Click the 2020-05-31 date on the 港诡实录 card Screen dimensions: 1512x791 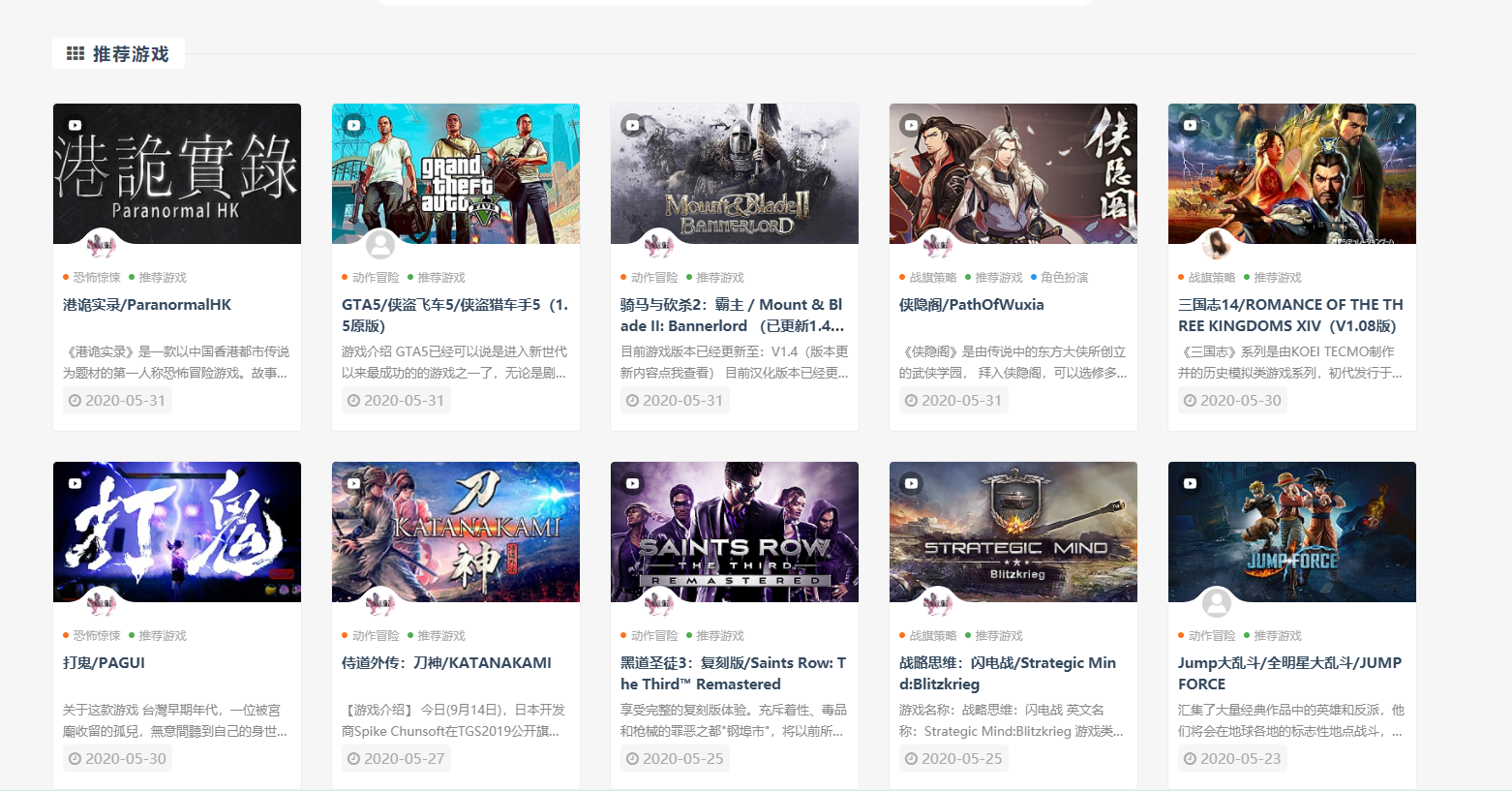pos(117,401)
